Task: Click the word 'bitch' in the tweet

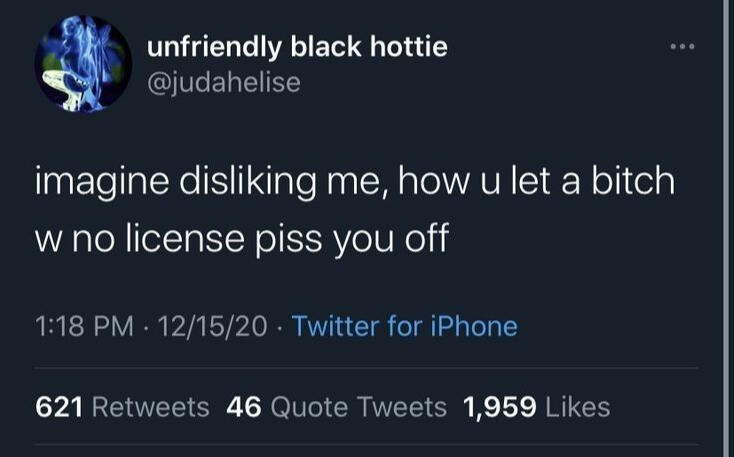Action: 633,180
